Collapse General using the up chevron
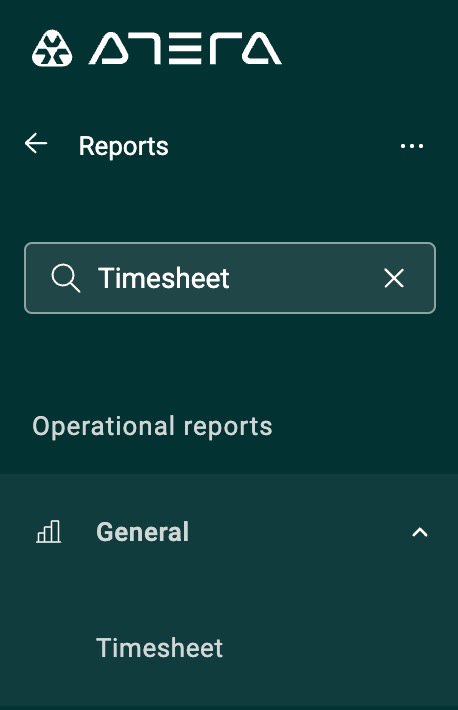Viewport: 458px width, 710px height. click(x=419, y=532)
